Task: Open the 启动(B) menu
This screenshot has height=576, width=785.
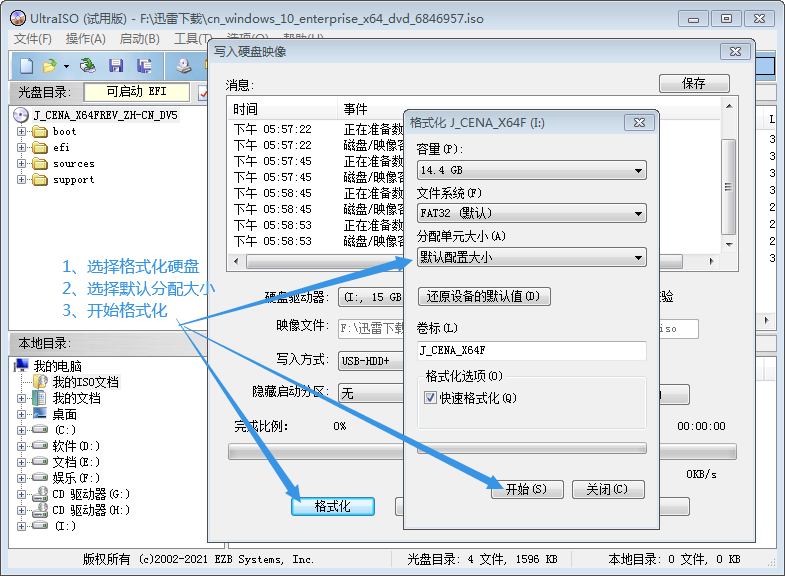Action: [x=140, y=39]
